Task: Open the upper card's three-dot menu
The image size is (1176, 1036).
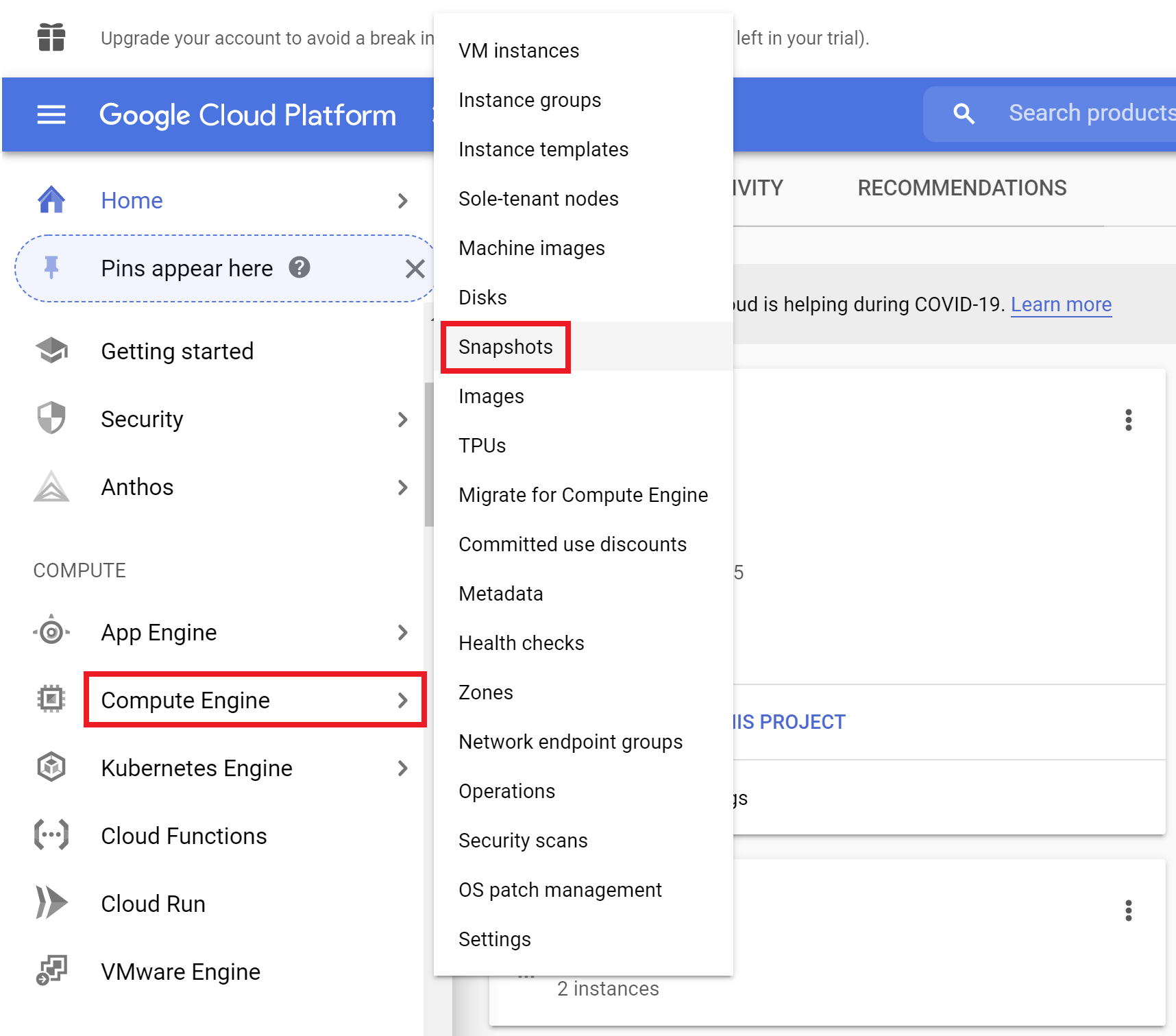Action: click(x=1128, y=420)
